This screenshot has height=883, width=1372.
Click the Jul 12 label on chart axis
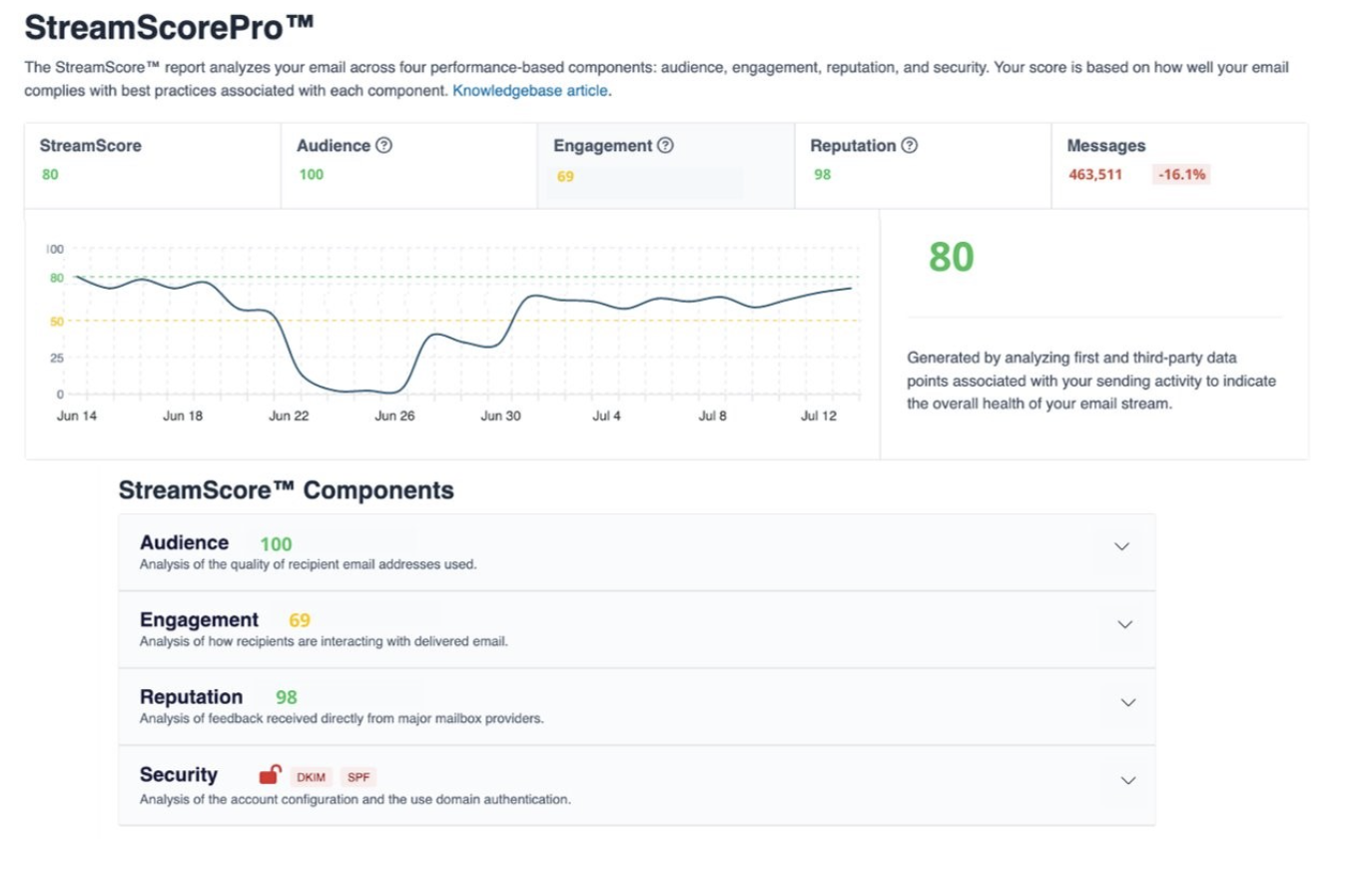819,416
